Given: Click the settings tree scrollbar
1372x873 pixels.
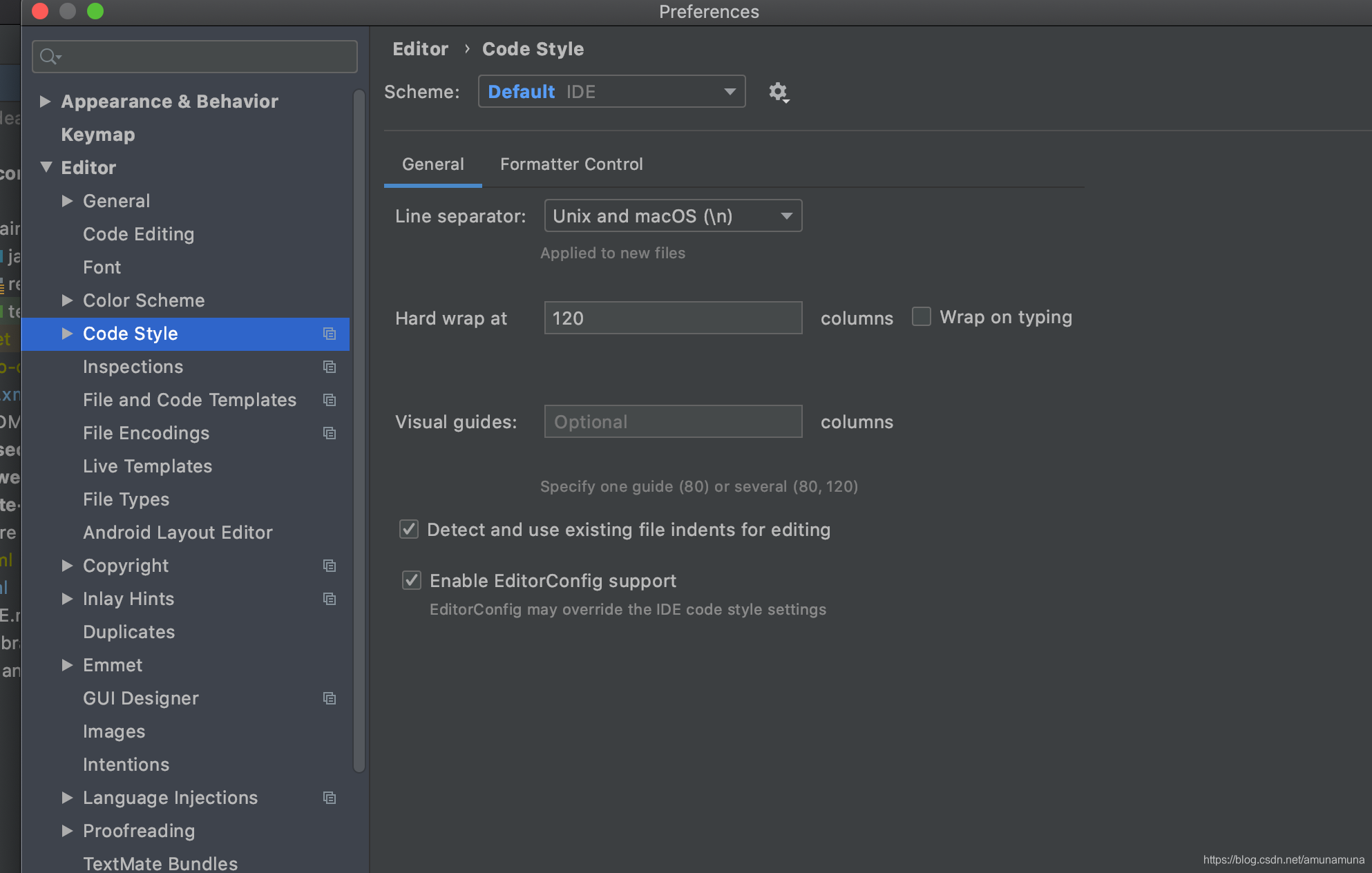Looking at the screenshot, I should pyautogui.click(x=359, y=430).
